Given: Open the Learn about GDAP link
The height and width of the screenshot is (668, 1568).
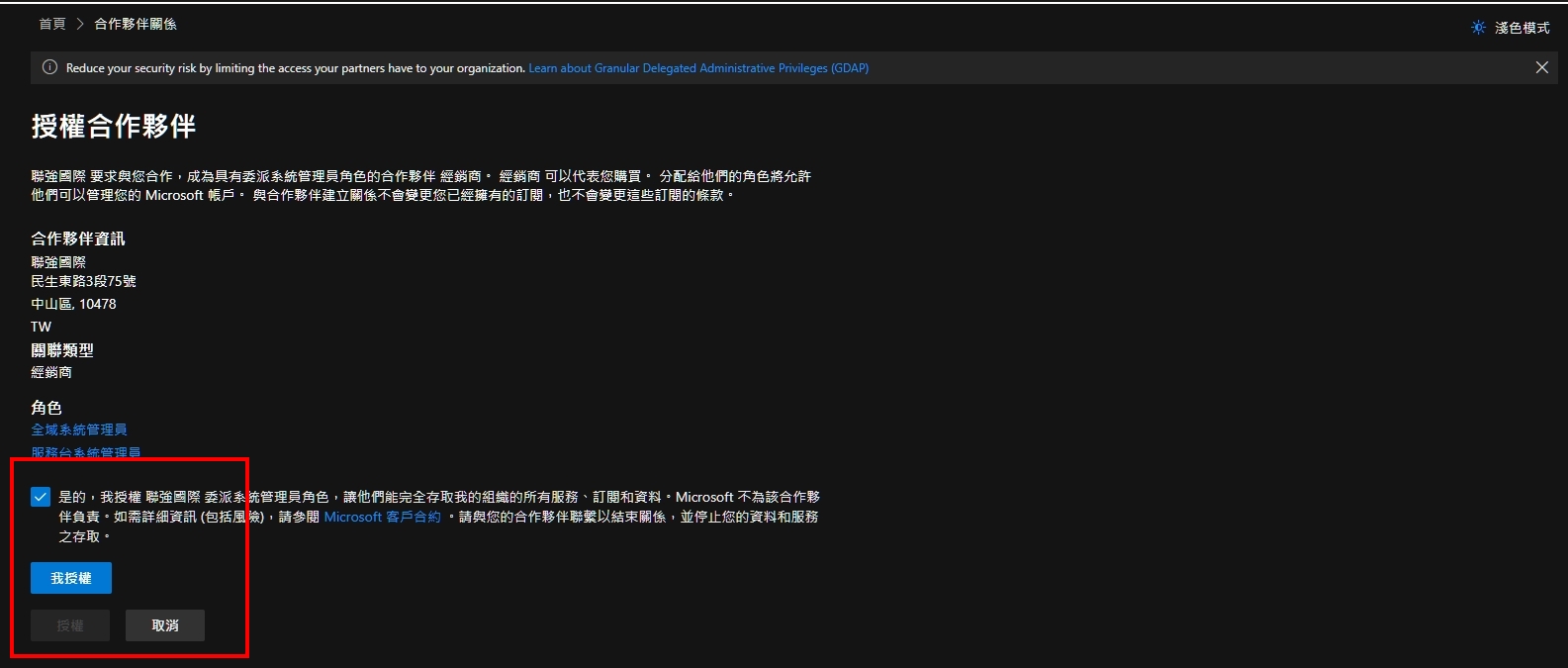Looking at the screenshot, I should pyautogui.click(x=698, y=68).
